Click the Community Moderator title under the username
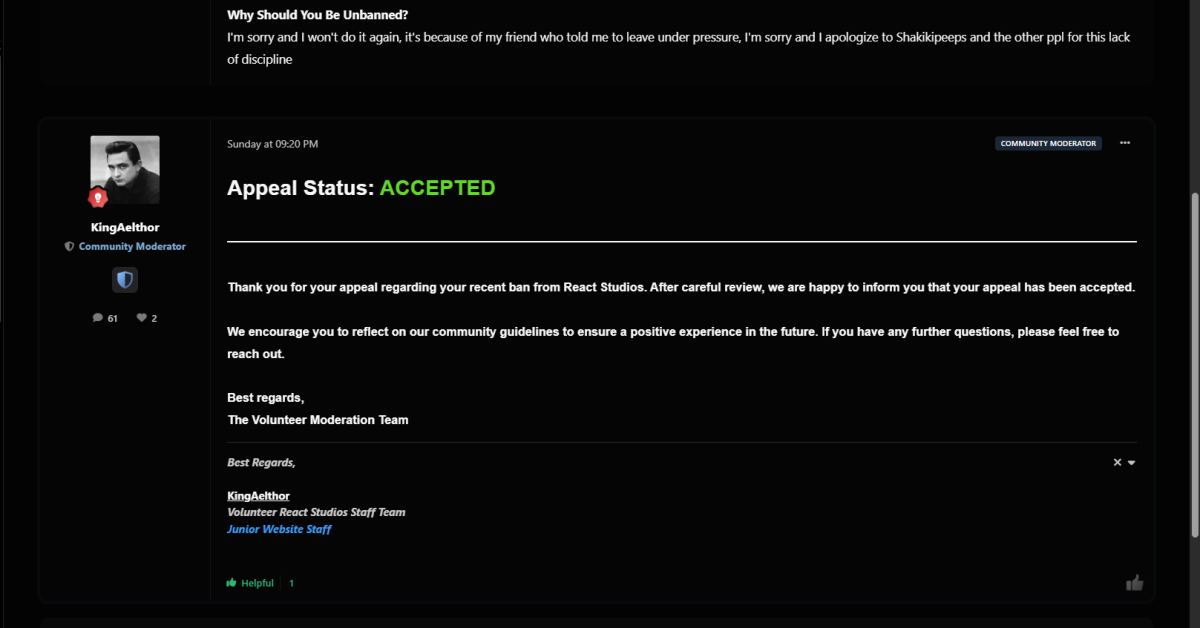Viewport: 1200px width, 628px height. tap(132, 246)
